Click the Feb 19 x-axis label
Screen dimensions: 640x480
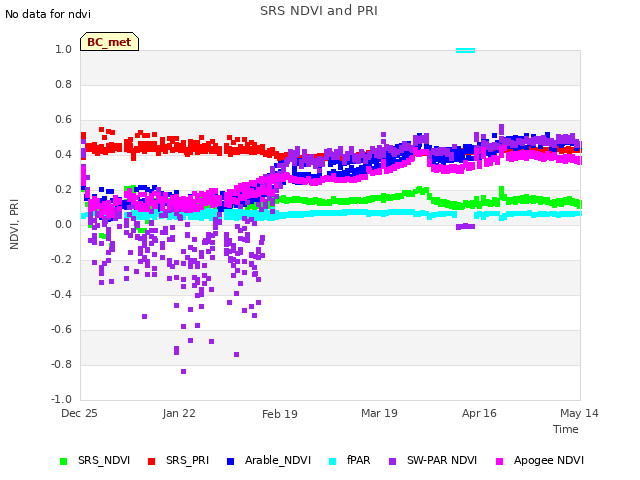tap(280, 414)
